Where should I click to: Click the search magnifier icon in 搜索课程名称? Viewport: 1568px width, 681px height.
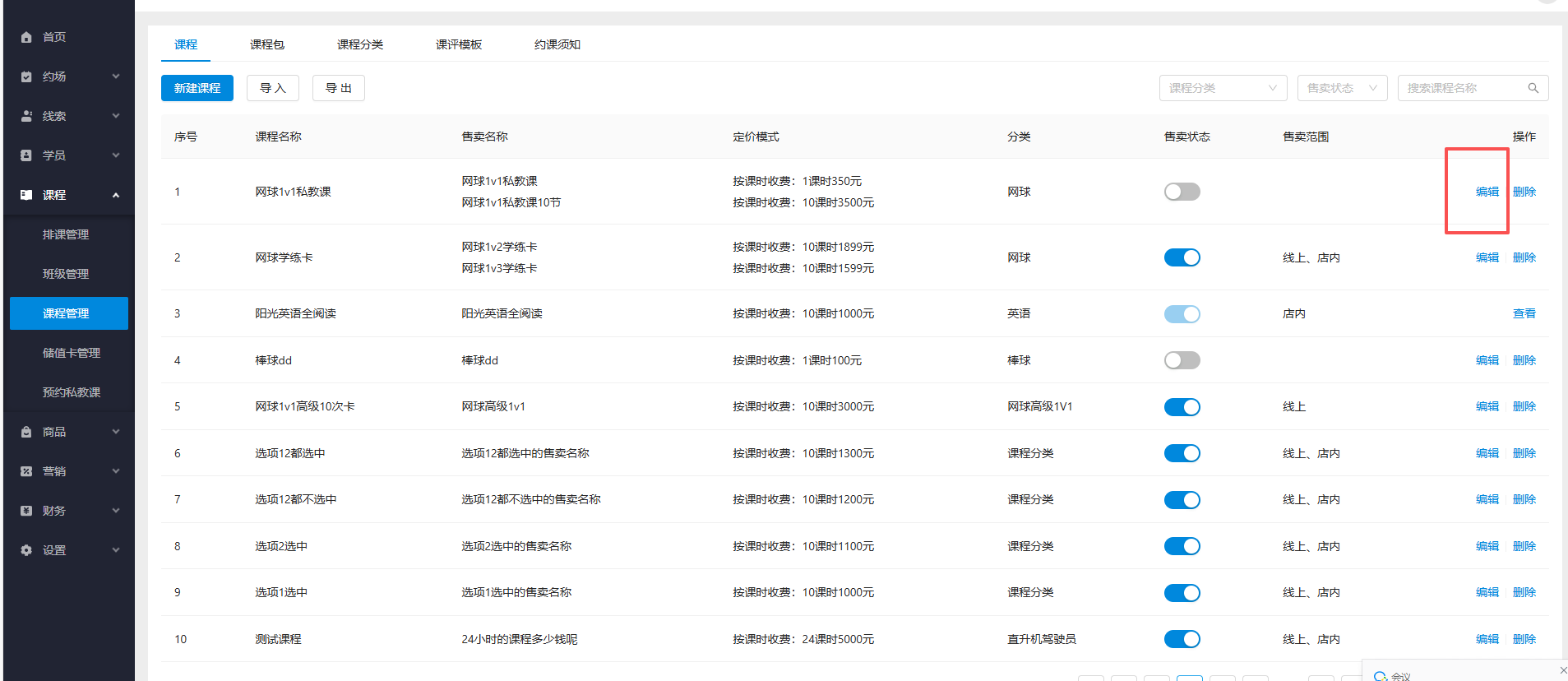point(1533,88)
